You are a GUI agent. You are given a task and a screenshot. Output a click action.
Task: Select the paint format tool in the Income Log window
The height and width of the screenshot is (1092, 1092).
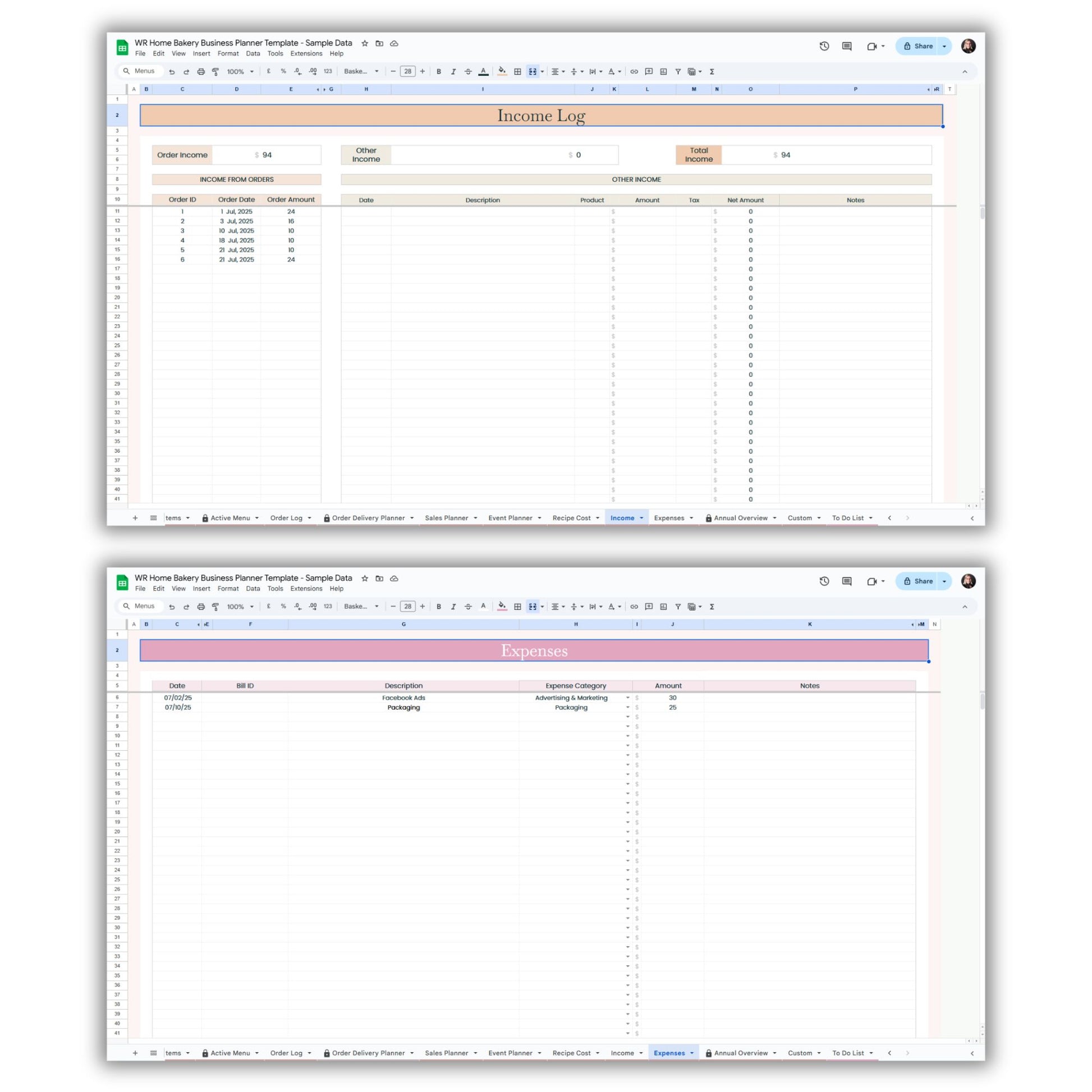pyautogui.click(x=215, y=72)
